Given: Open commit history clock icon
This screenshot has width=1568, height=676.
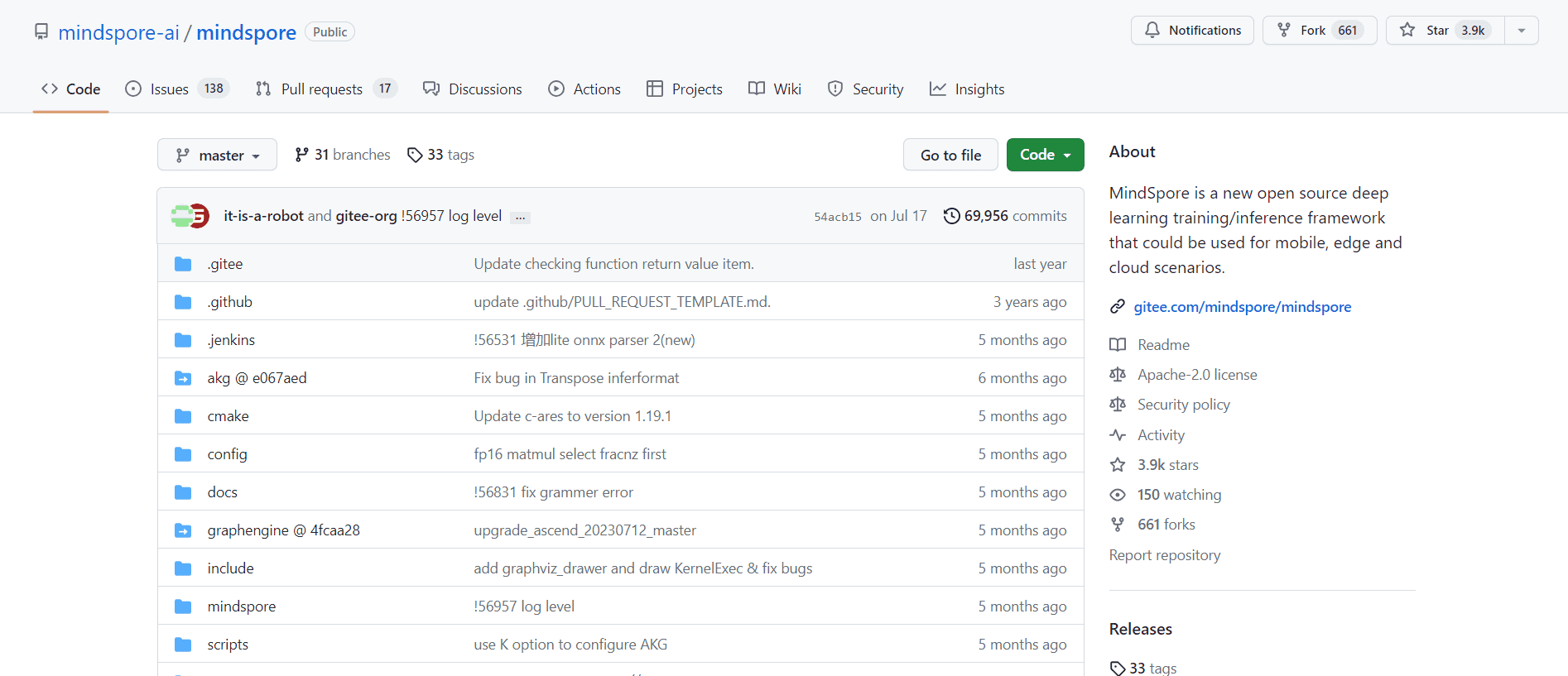Looking at the screenshot, I should [952, 216].
